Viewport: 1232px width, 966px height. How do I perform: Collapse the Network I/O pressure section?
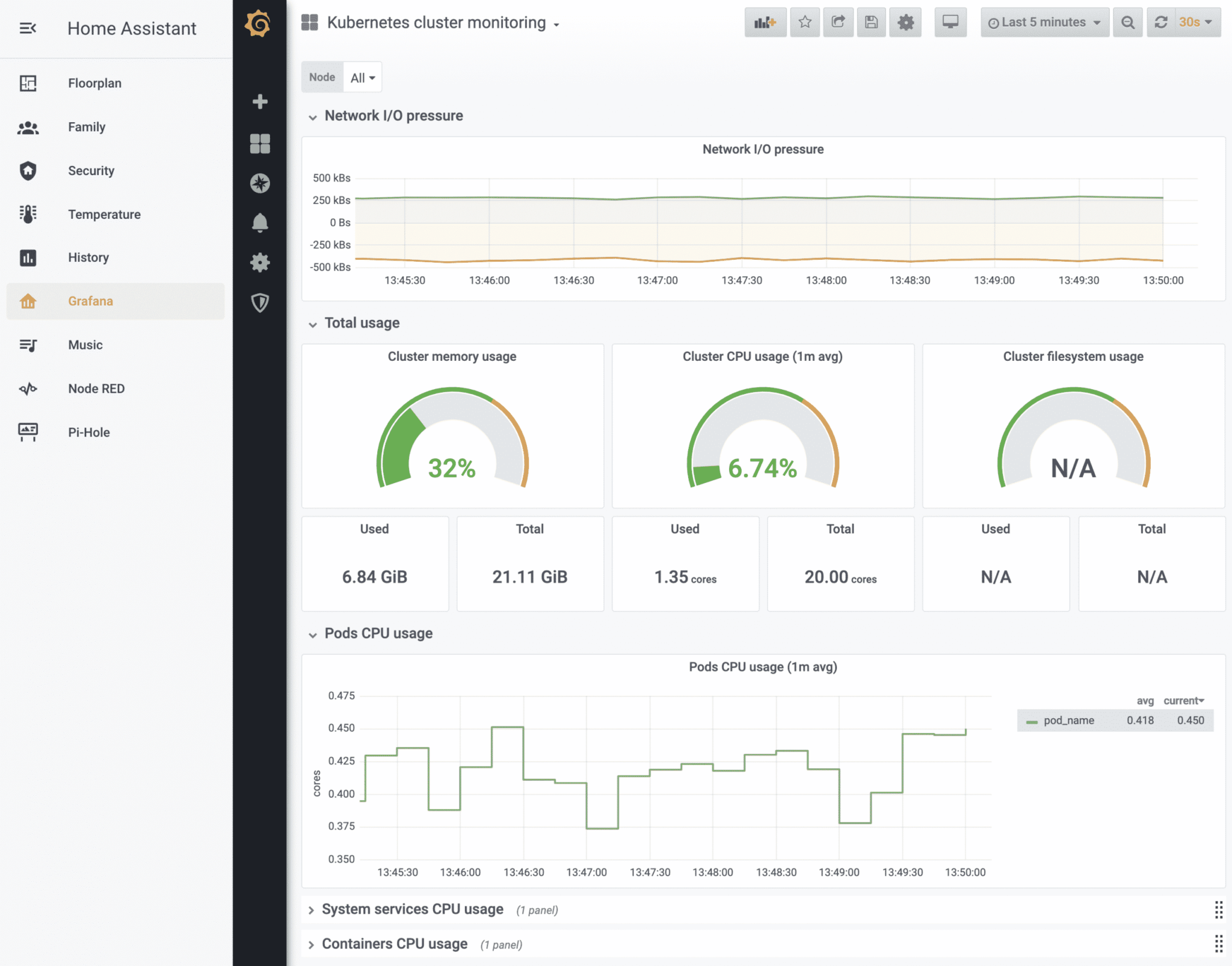[312, 116]
